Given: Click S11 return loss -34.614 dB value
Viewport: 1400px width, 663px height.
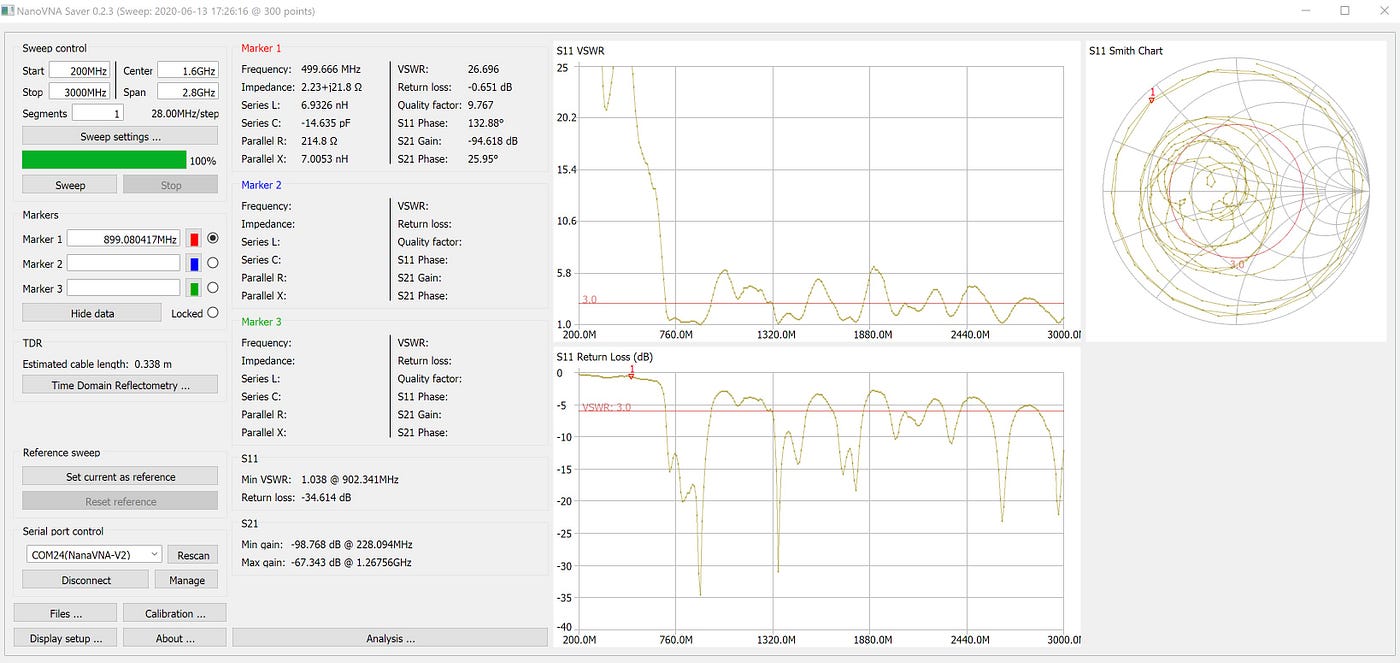Looking at the screenshot, I should 326,497.
